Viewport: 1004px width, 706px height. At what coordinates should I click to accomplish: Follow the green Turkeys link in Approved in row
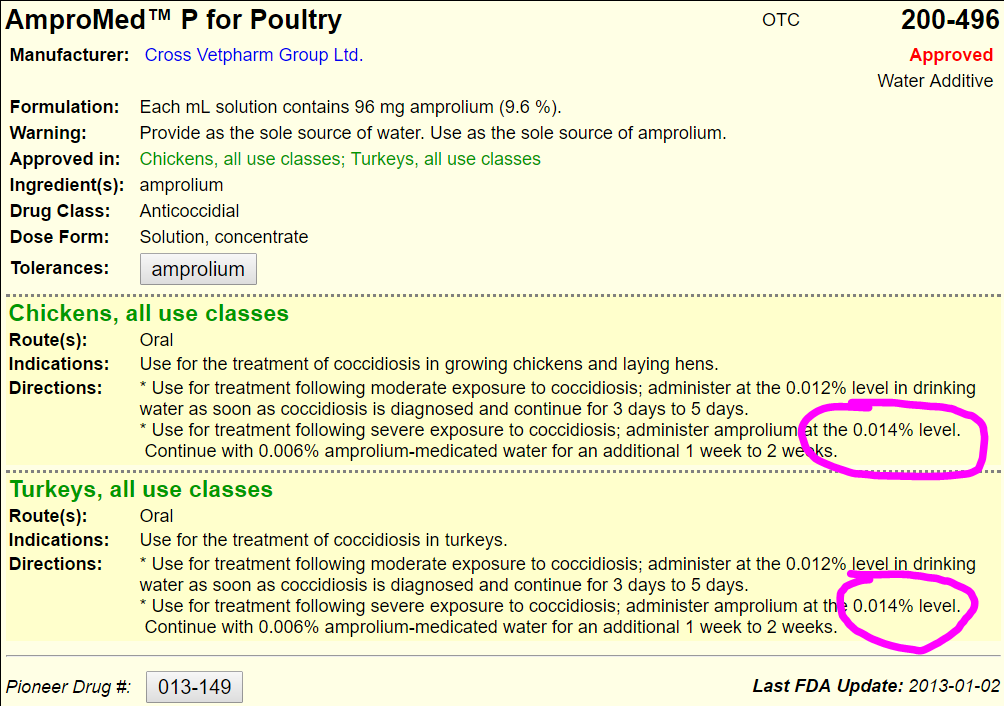tap(445, 159)
